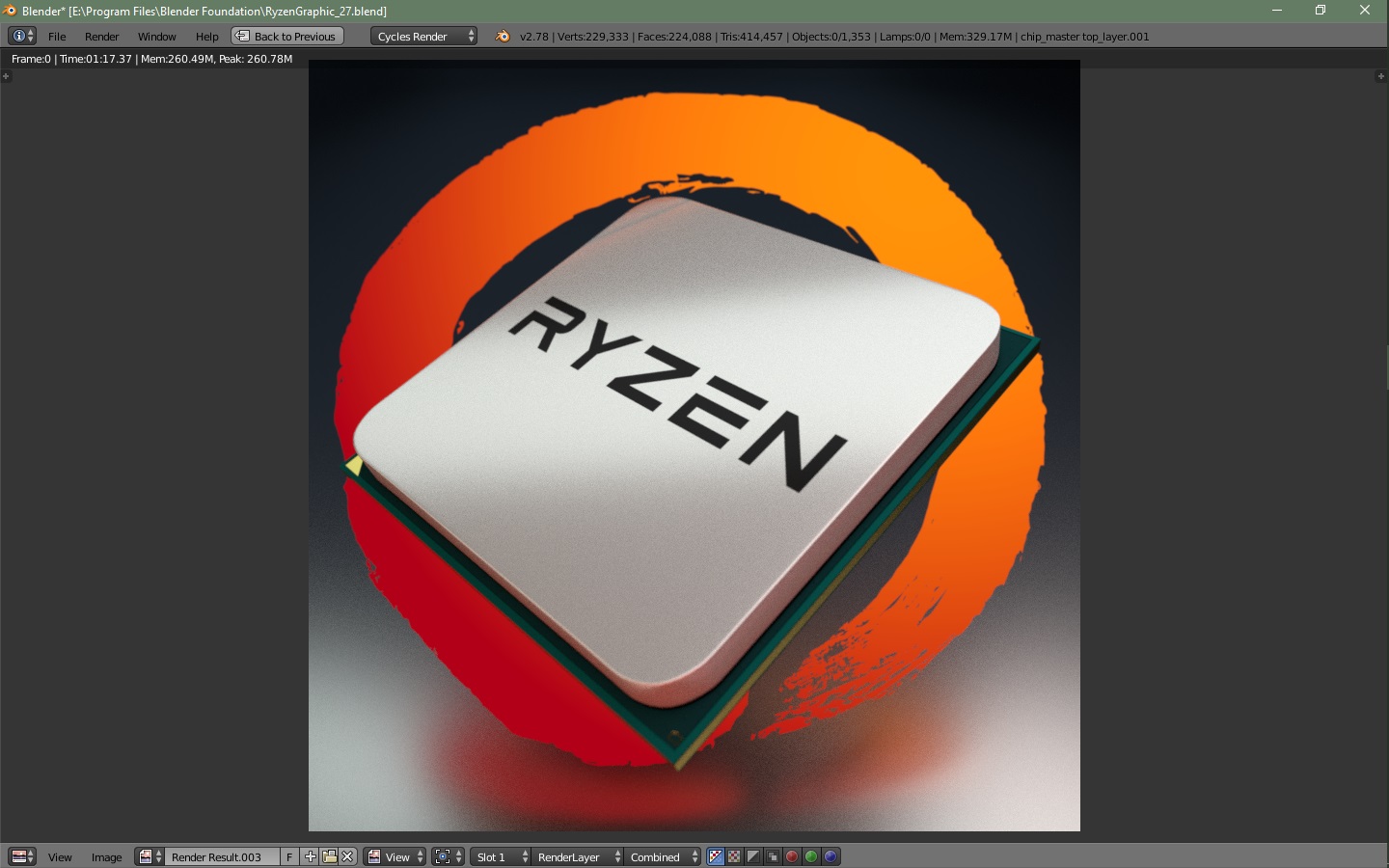Open the Slot 1 render slot dropdown
This screenshot has width=1389, height=868.
pyautogui.click(x=500, y=856)
